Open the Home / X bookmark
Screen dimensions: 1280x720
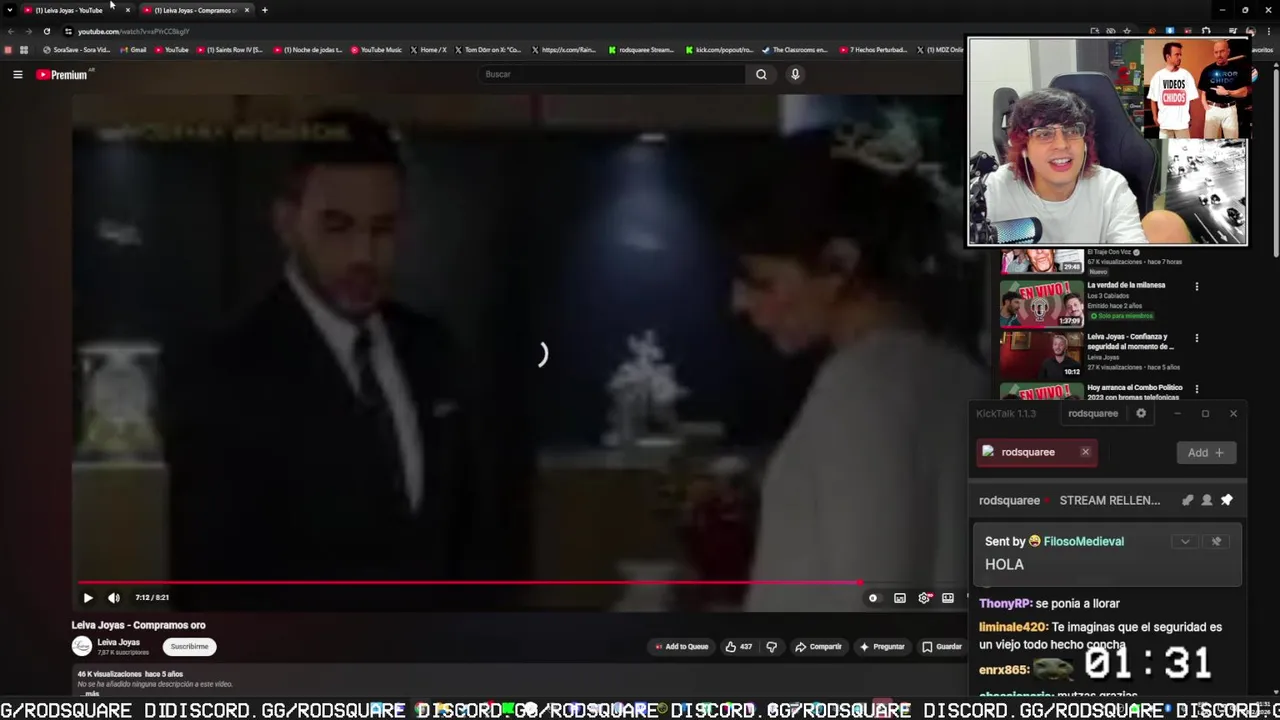click(x=428, y=50)
